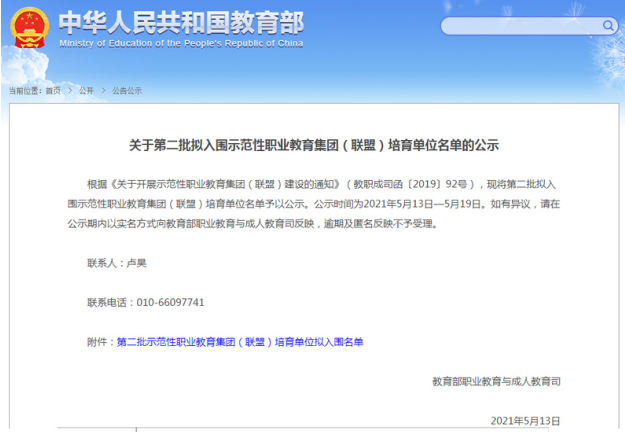
Task: Click the signature 教育部职业教育与成人教育司
Action: coord(496,382)
